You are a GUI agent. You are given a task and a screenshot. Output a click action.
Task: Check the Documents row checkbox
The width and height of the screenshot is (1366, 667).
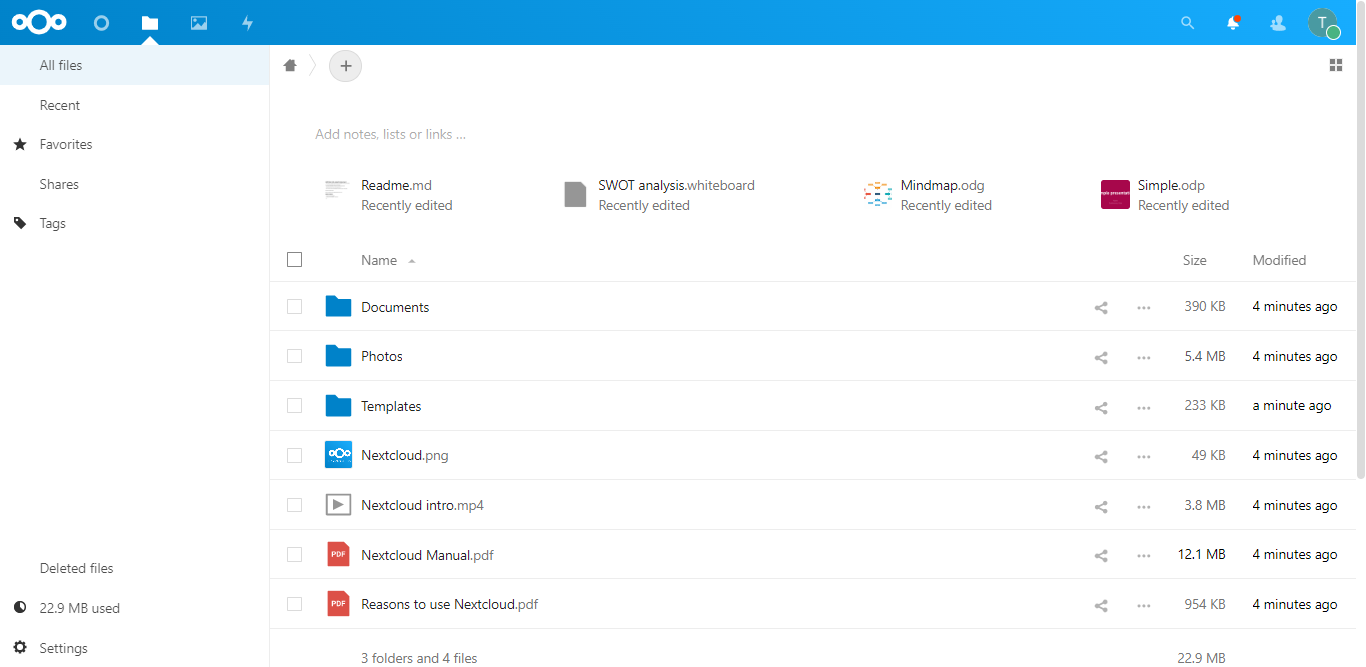point(294,307)
